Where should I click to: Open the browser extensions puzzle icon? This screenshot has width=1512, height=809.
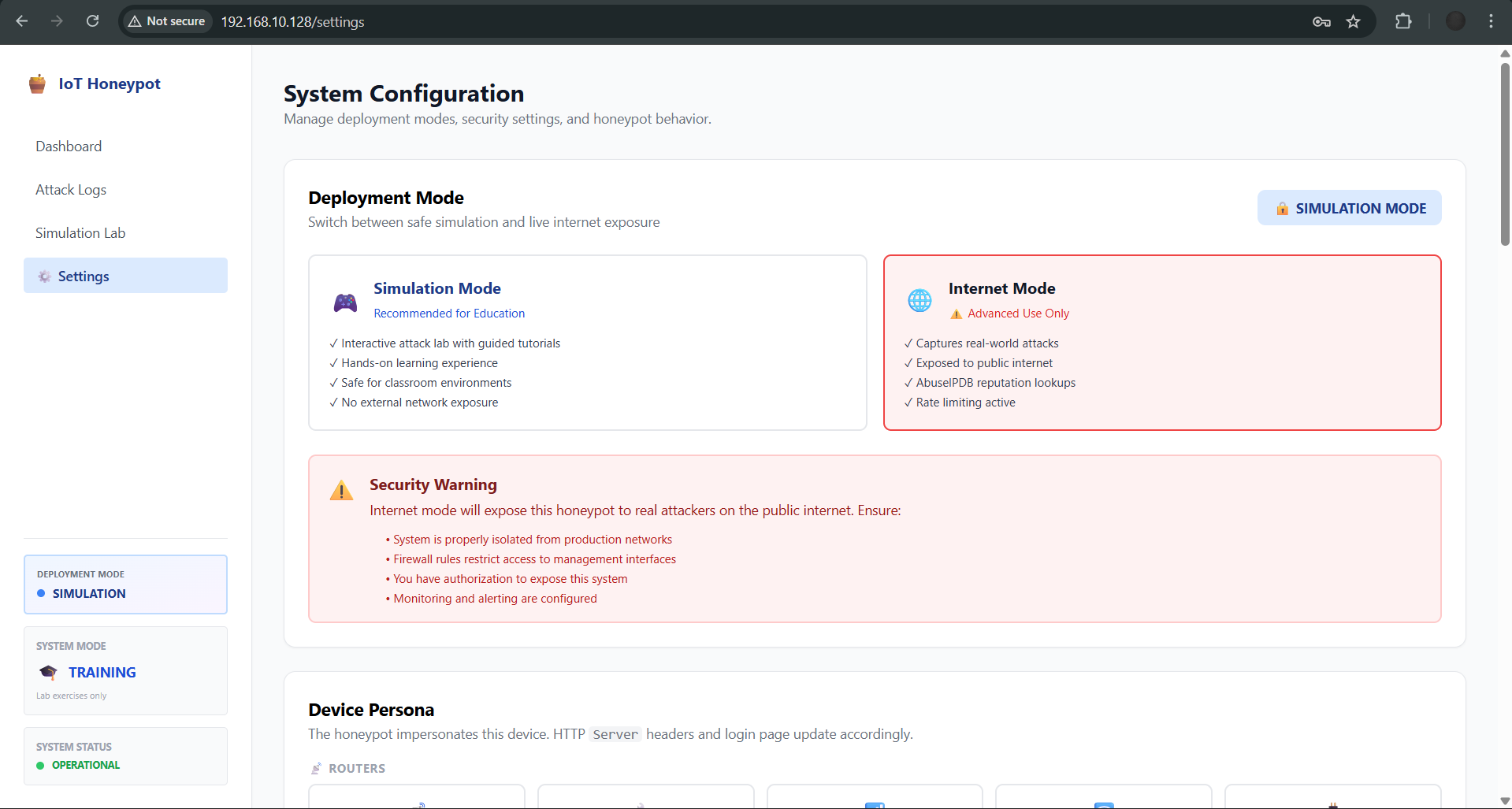[x=1403, y=22]
